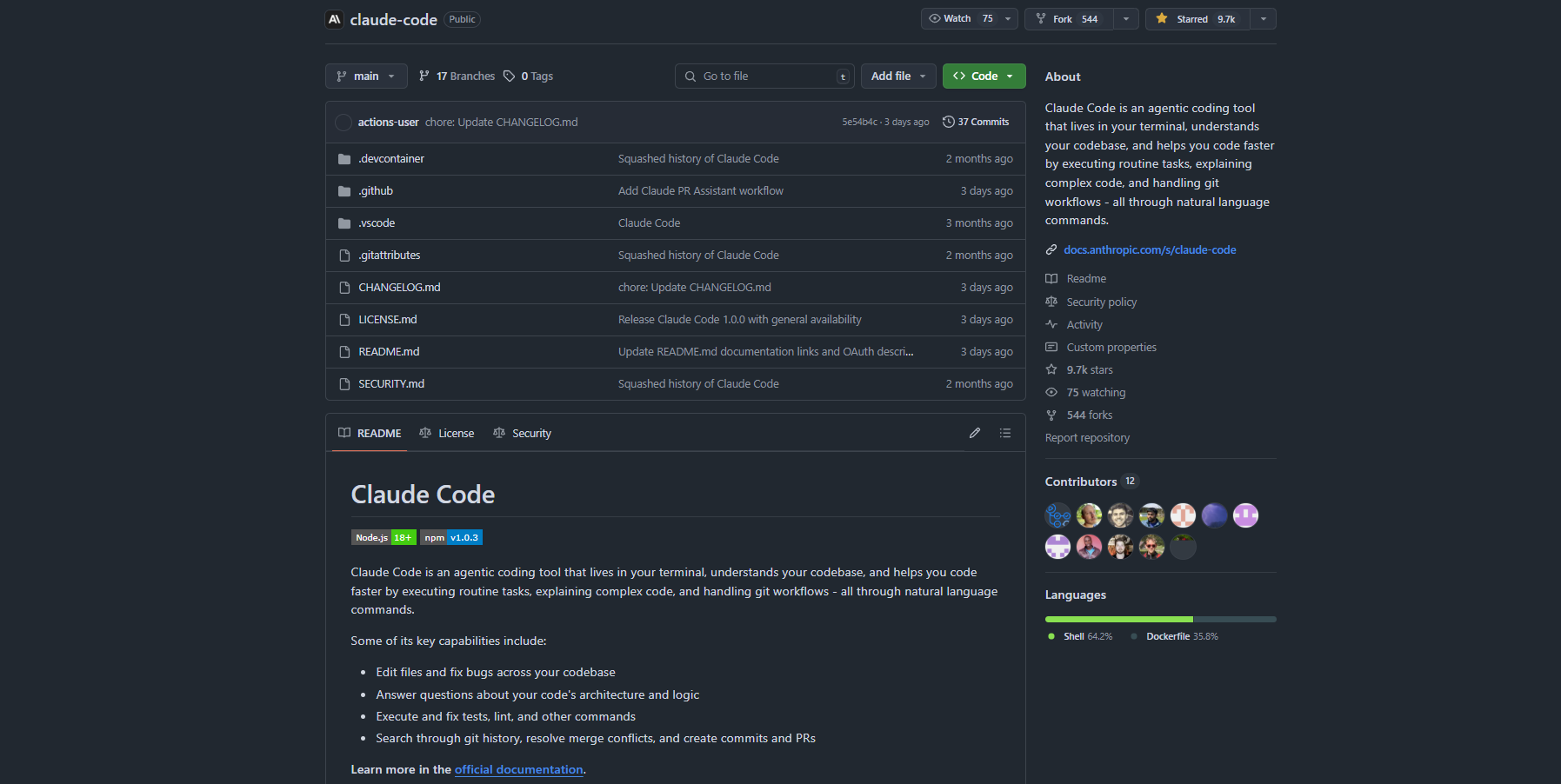Switch to the Security tab
1561x784 pixels.
[x=522, y=433]
